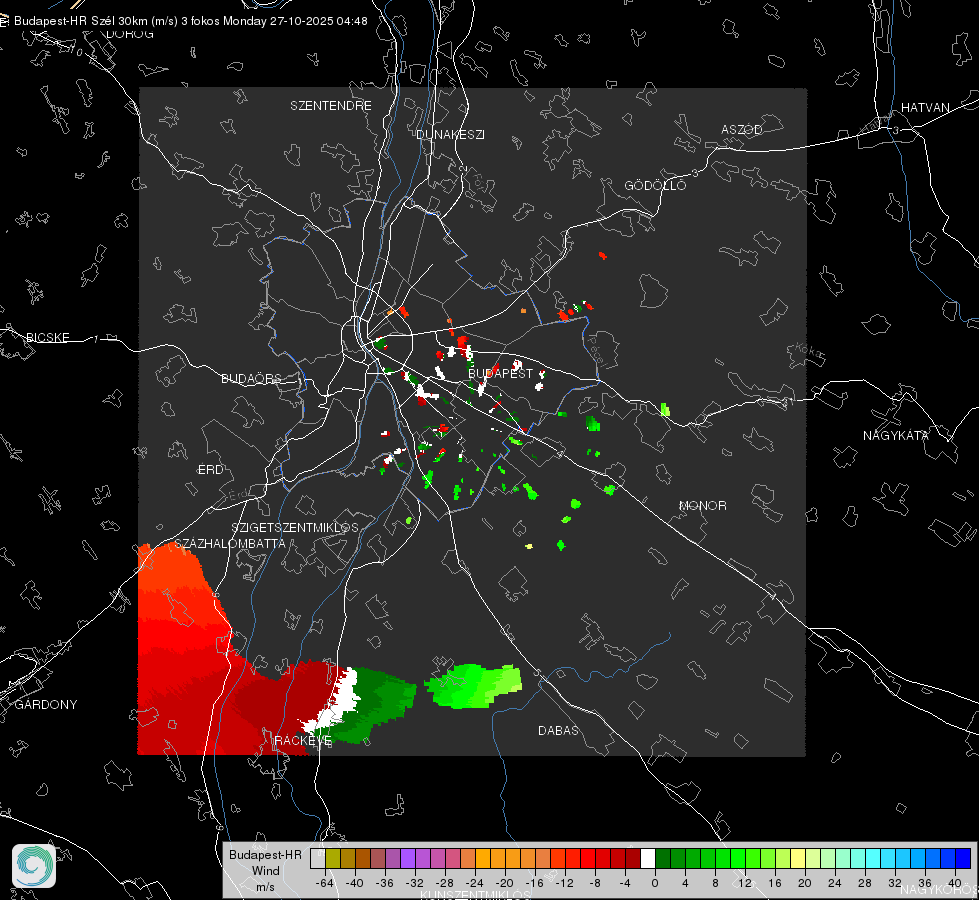979x900 pixels.
Task: Click the DOROG town label
Action: point(130,34)
